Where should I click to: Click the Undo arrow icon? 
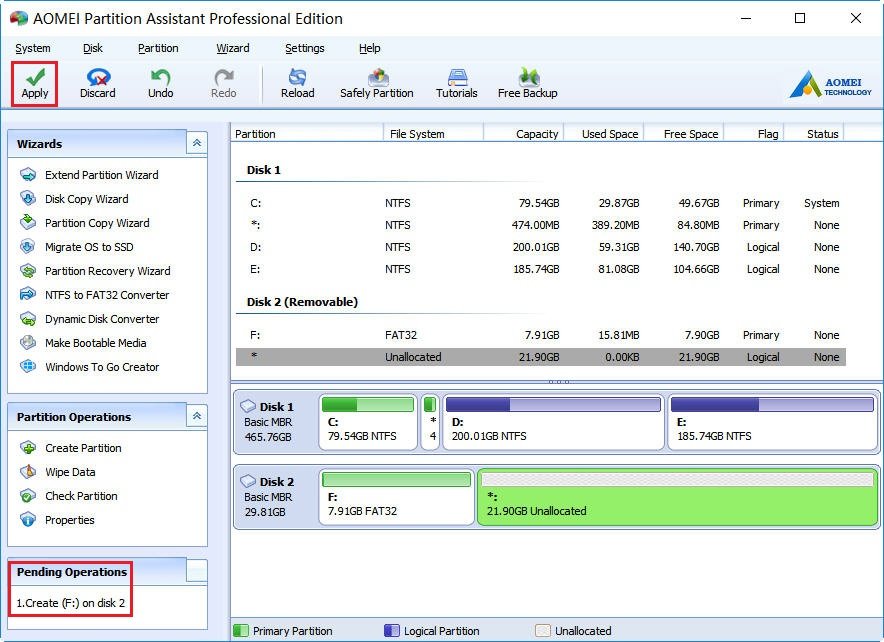[x=160, y=76]
